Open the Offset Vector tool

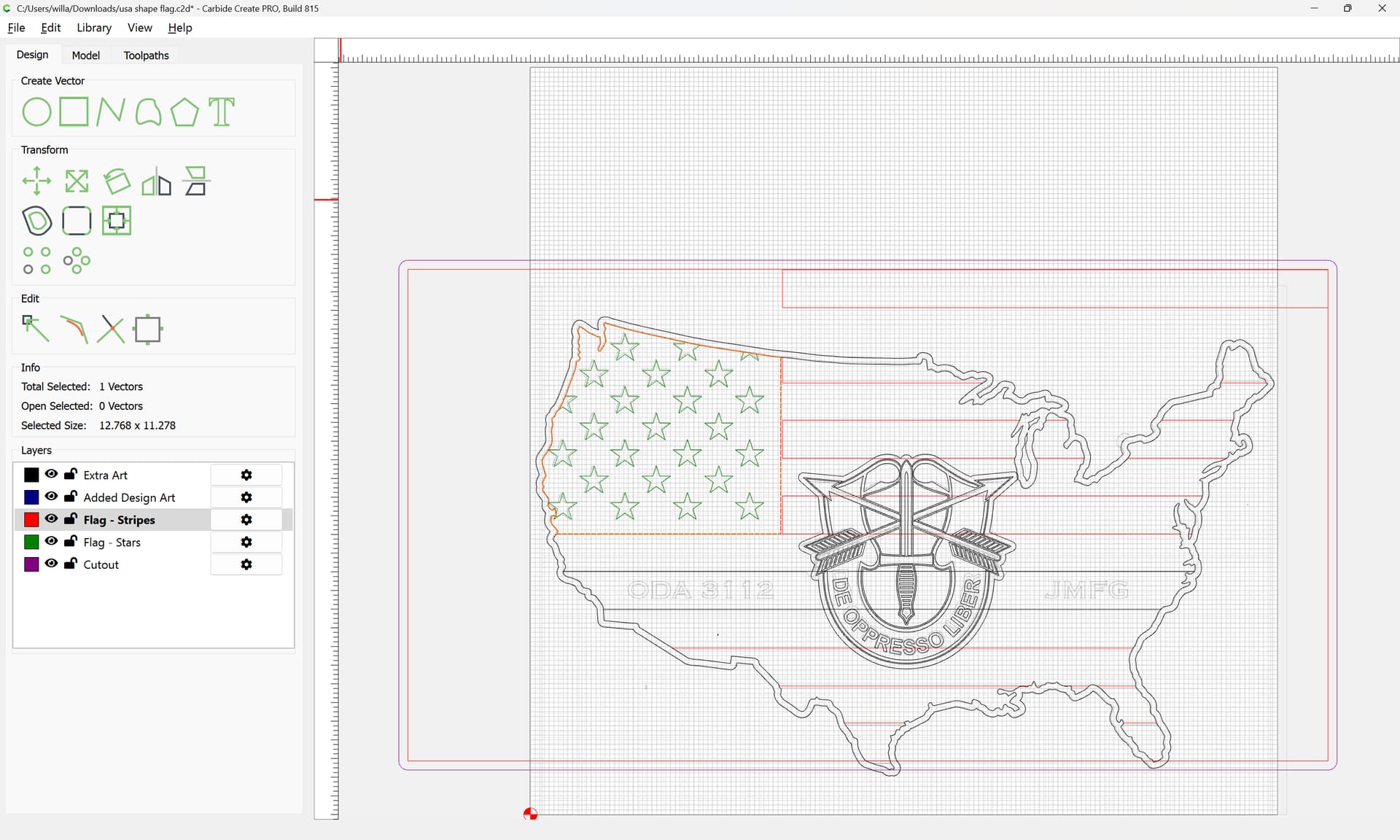(36, 221)
